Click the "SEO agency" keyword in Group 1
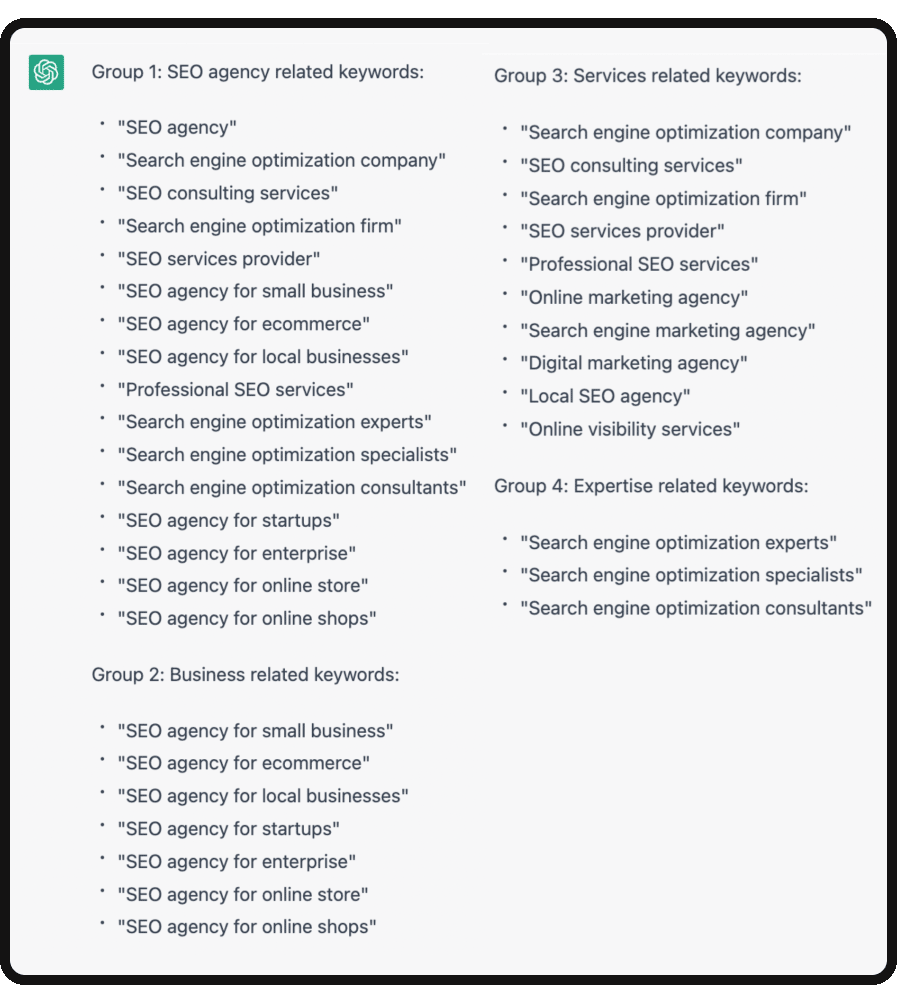The width and height of the screenshot is (897, 985). (x=177, y=128)
